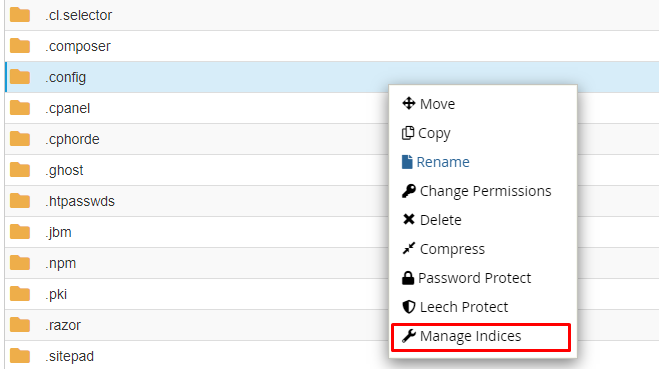Viewport: 659px width, 369px height.
Task: Choose Copy from the context menu
Action: tap(434, 133)
